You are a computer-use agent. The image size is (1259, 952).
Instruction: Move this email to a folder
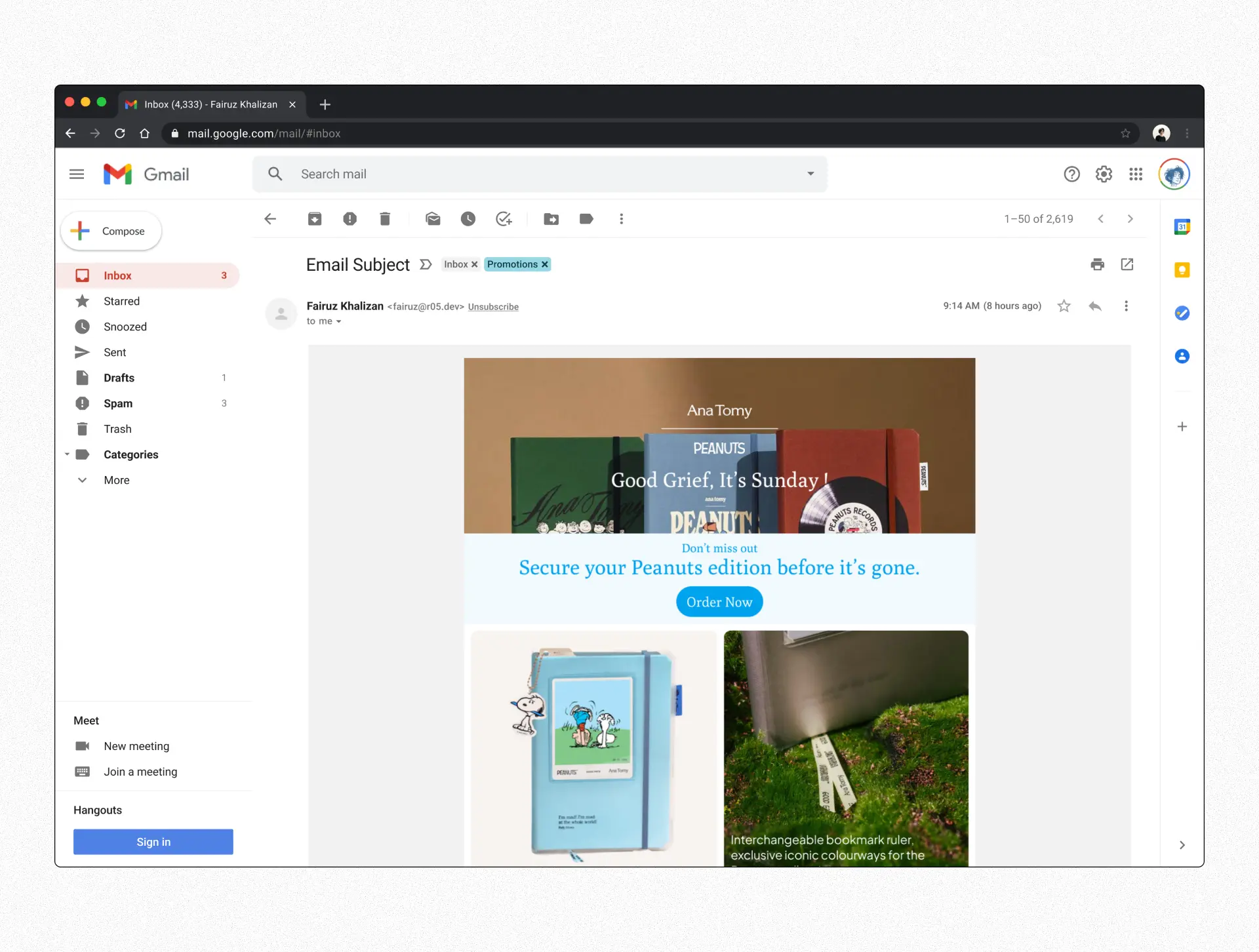[551, 219]
